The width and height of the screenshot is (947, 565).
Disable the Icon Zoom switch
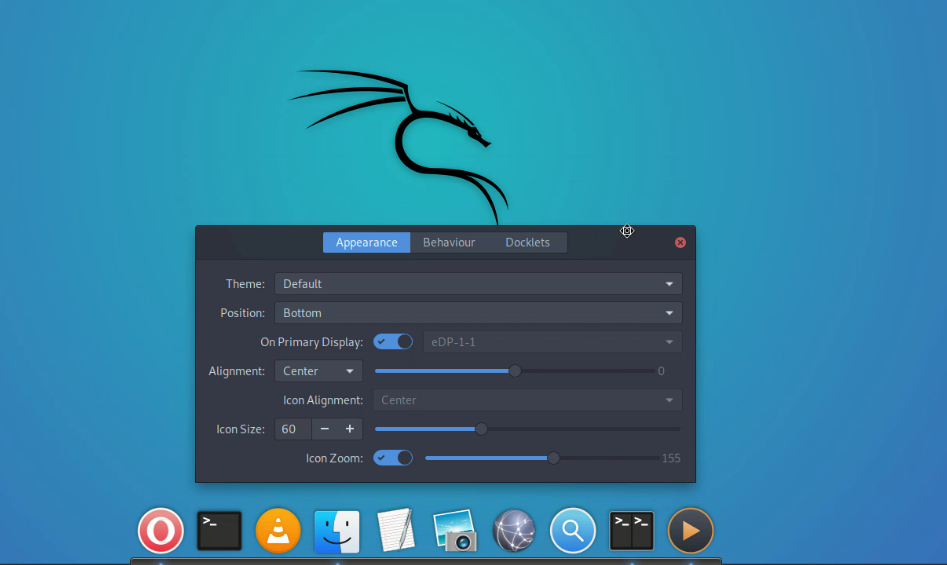[393, 458]
